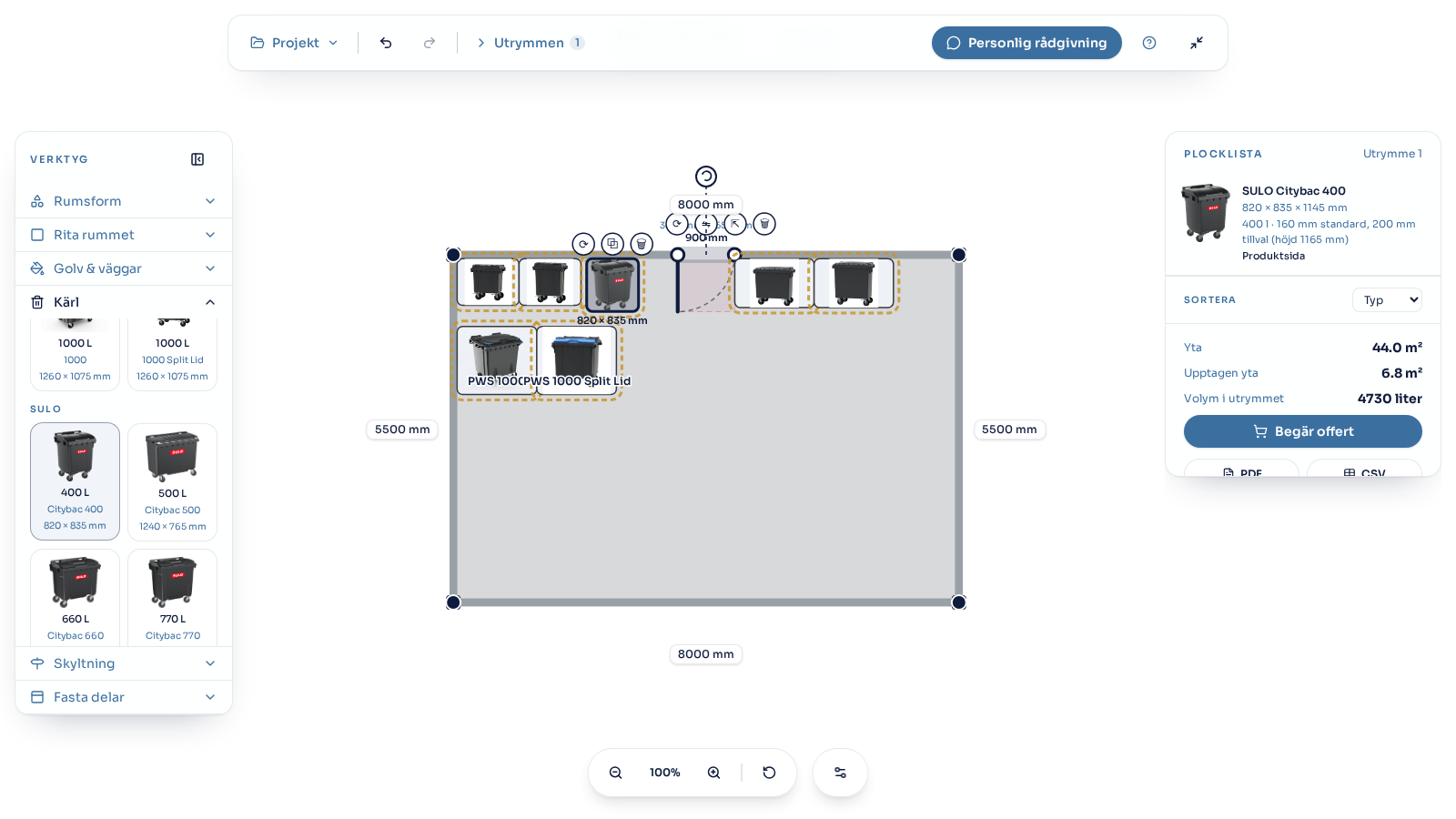Click Personlig rådgivning button
The image size is (1456, 819).
tap(1026, 43)
